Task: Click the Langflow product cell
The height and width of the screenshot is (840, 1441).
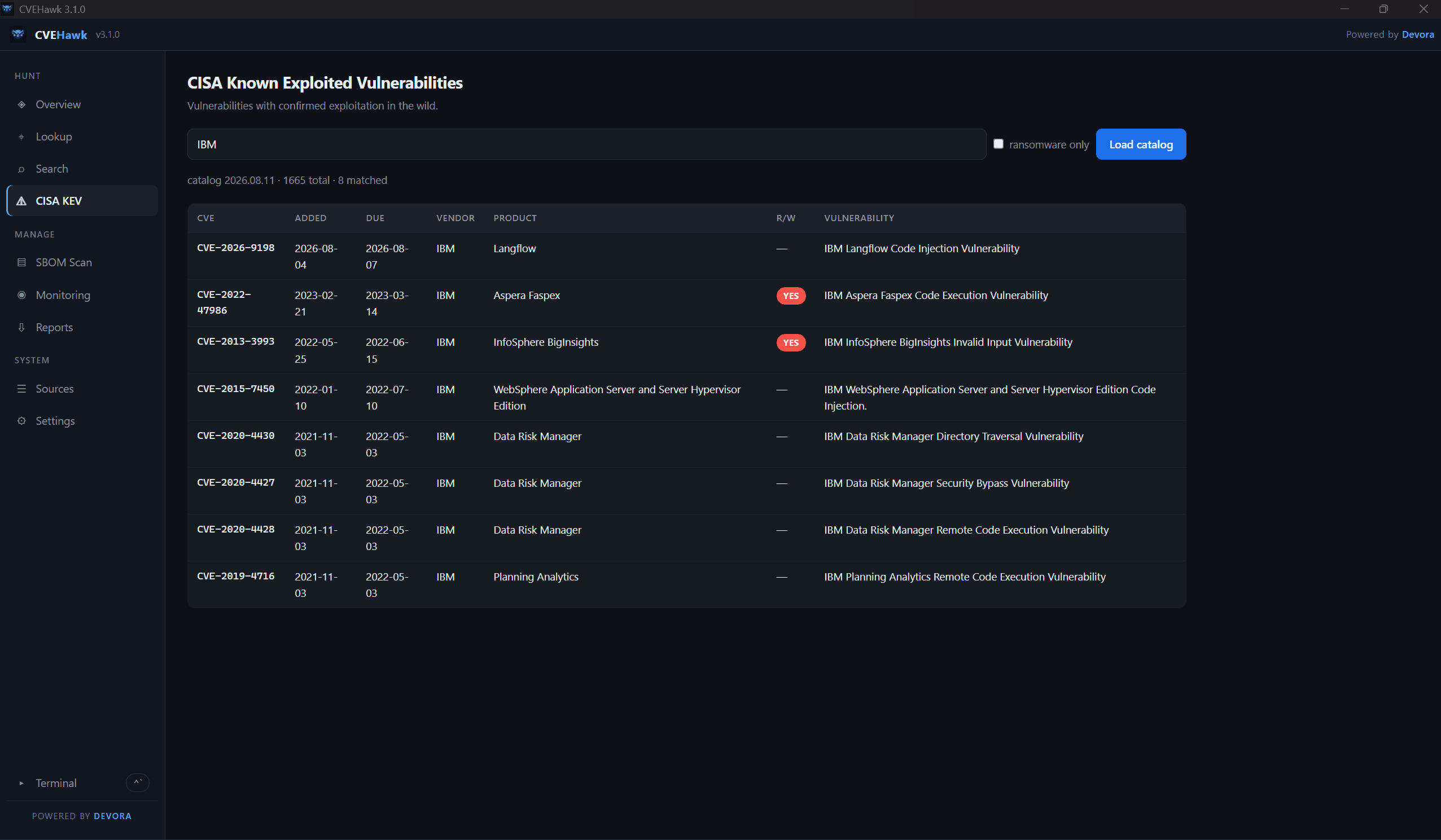Action: [x=515, y=248]
